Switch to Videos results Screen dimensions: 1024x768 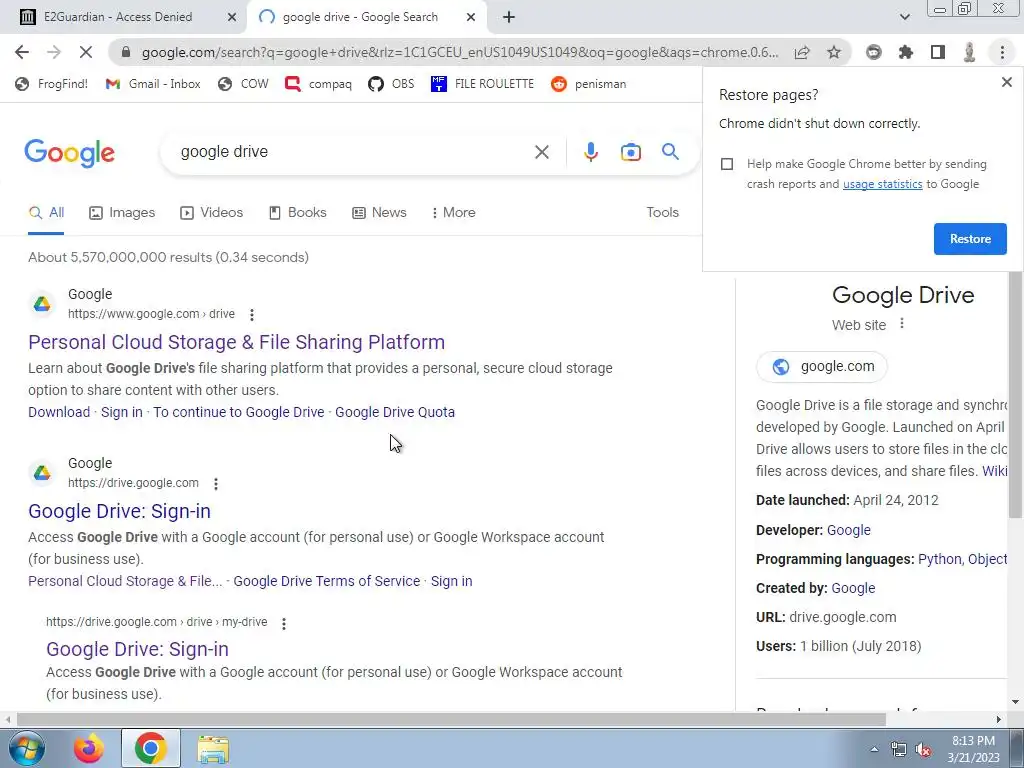point(212,212)
